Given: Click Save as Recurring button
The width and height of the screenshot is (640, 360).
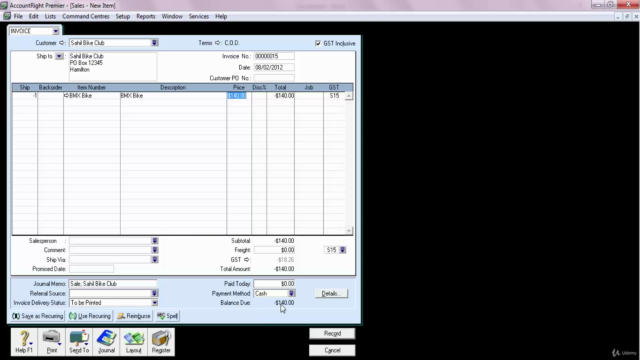Looking at the screenshot, I should tap(38, 316).
